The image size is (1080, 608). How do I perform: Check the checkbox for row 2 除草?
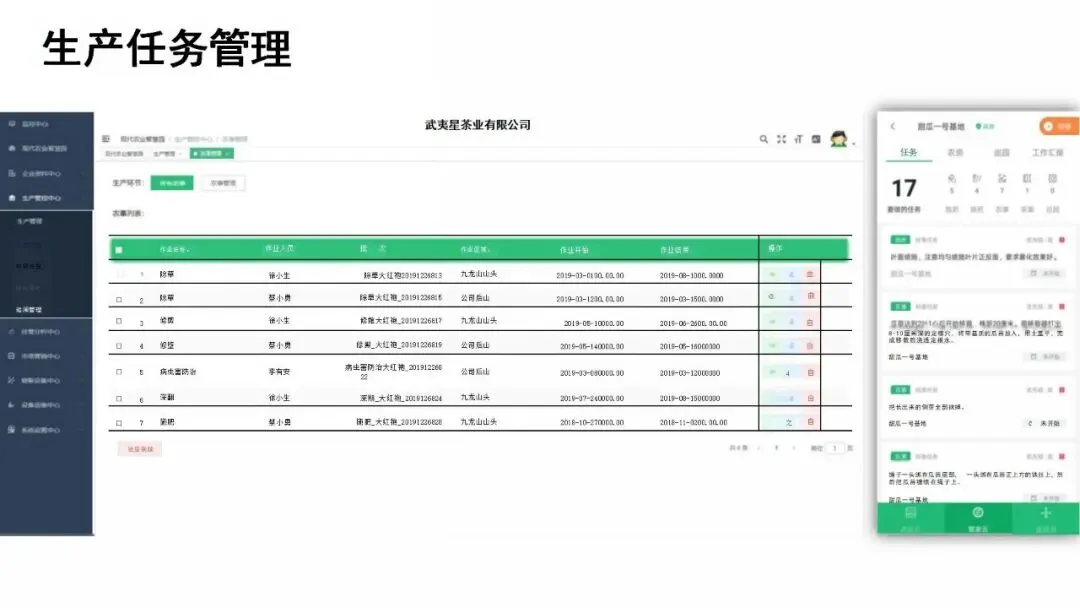119,300
